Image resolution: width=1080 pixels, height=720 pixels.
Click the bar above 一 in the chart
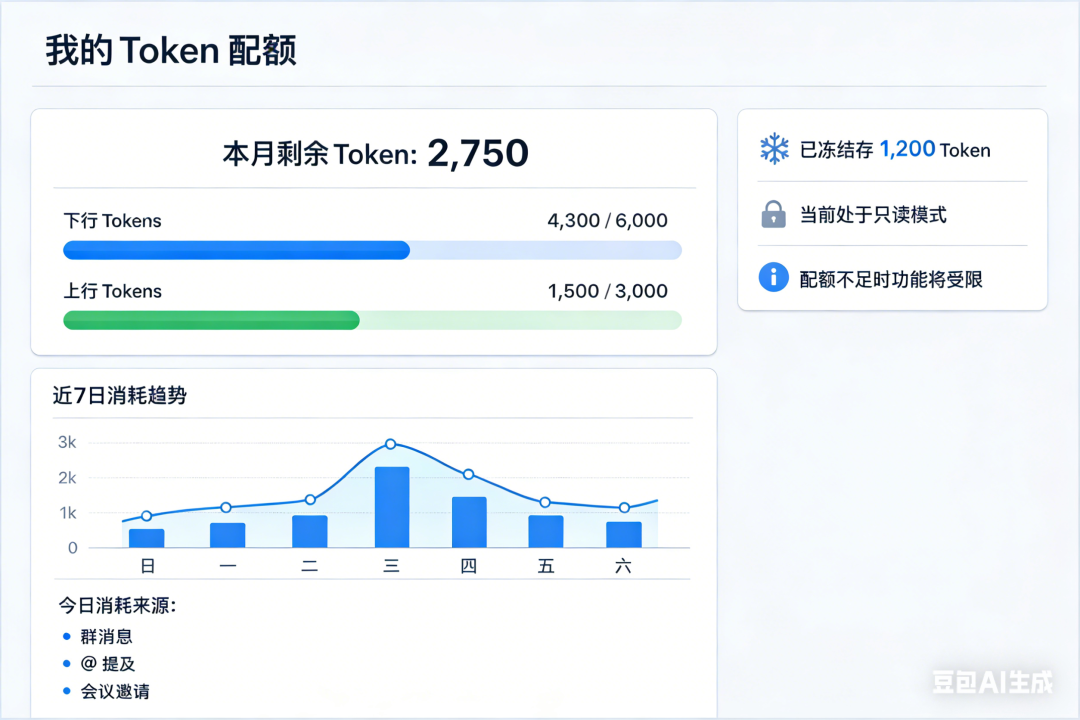227,535
